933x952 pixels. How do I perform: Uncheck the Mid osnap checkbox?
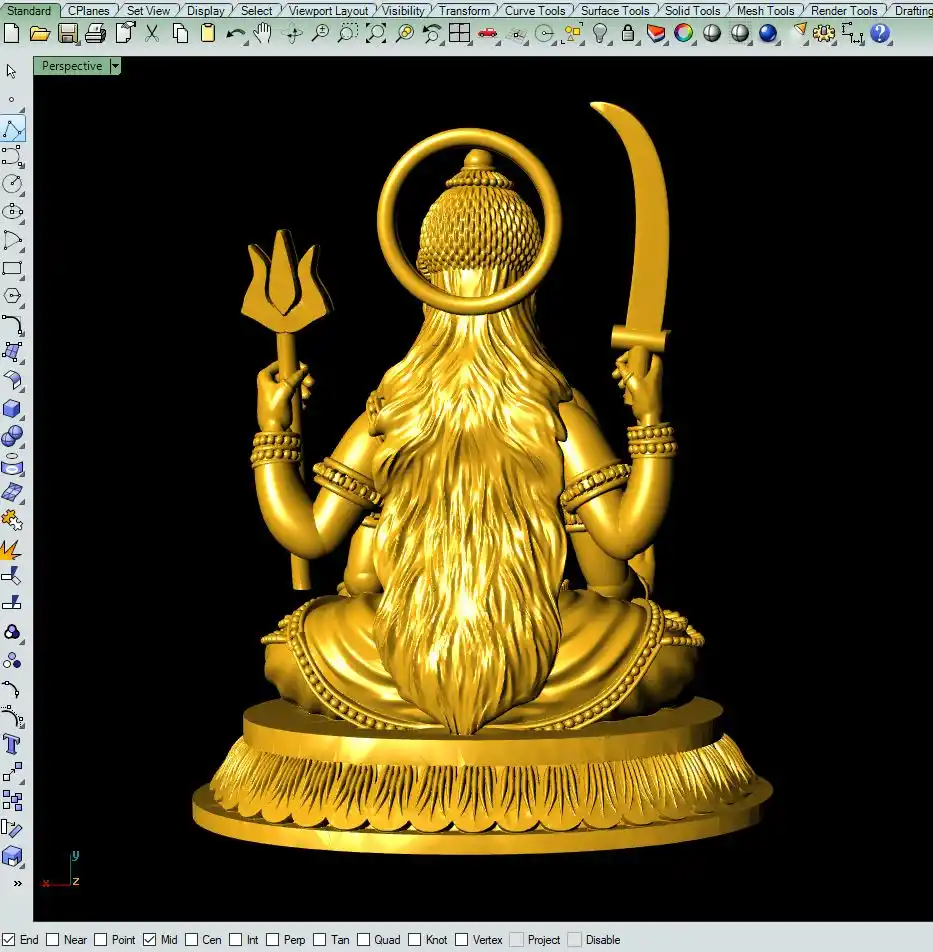(149, 940)
